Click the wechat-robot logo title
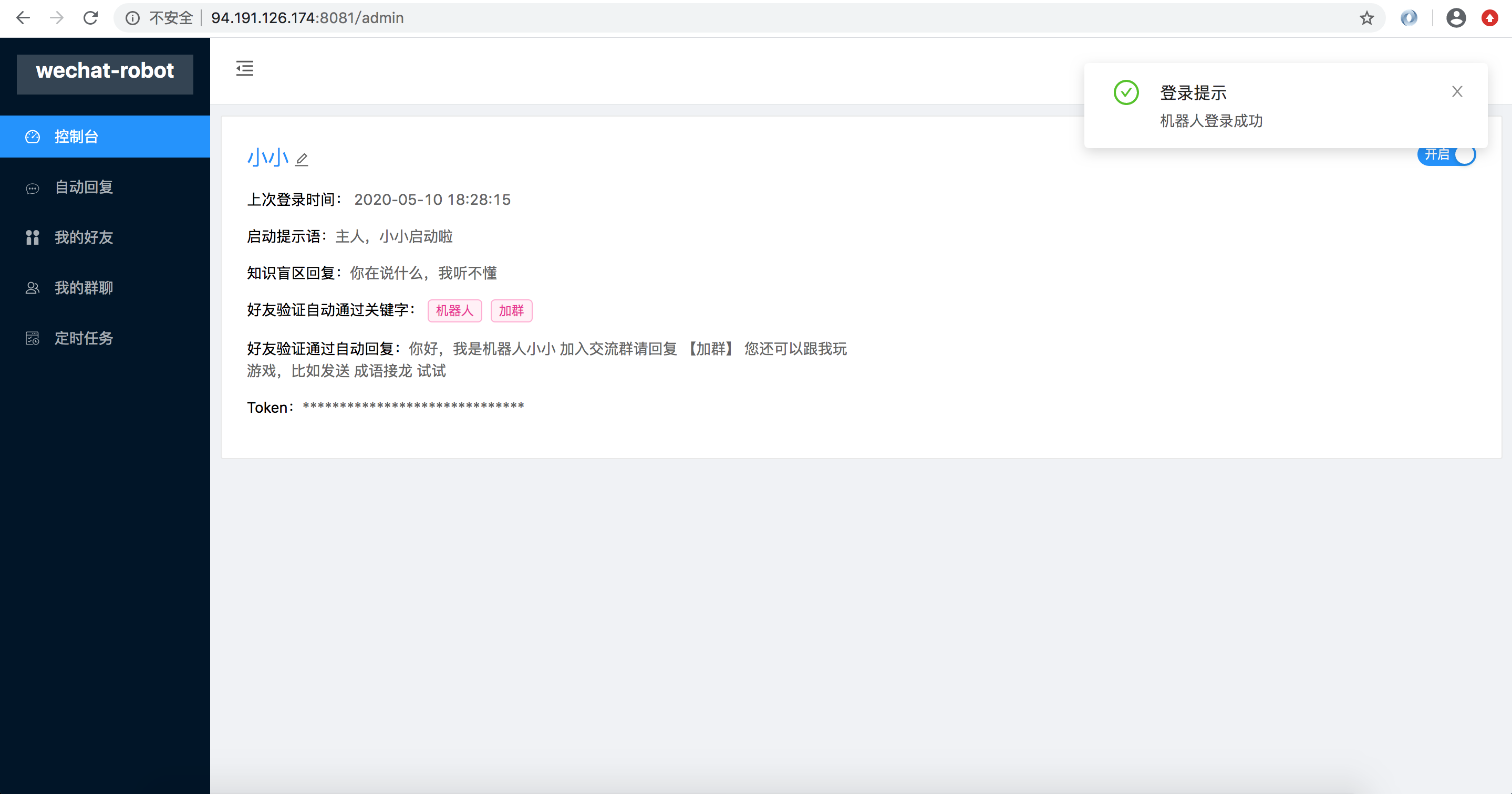The width and height of the screenshot is (1512, 794). point(105,71)
